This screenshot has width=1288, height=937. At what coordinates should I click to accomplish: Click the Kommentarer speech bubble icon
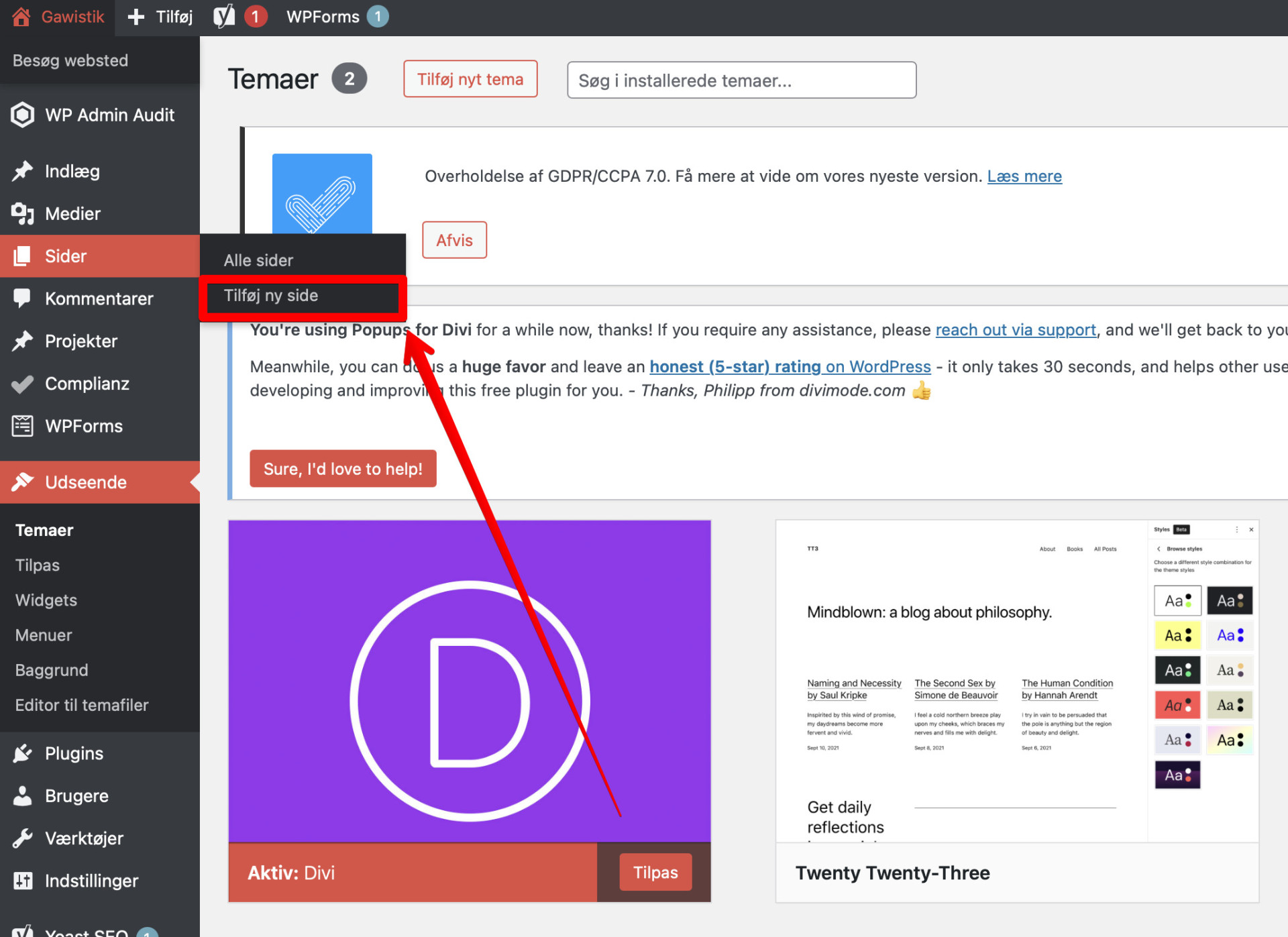(x=22, y=298)
